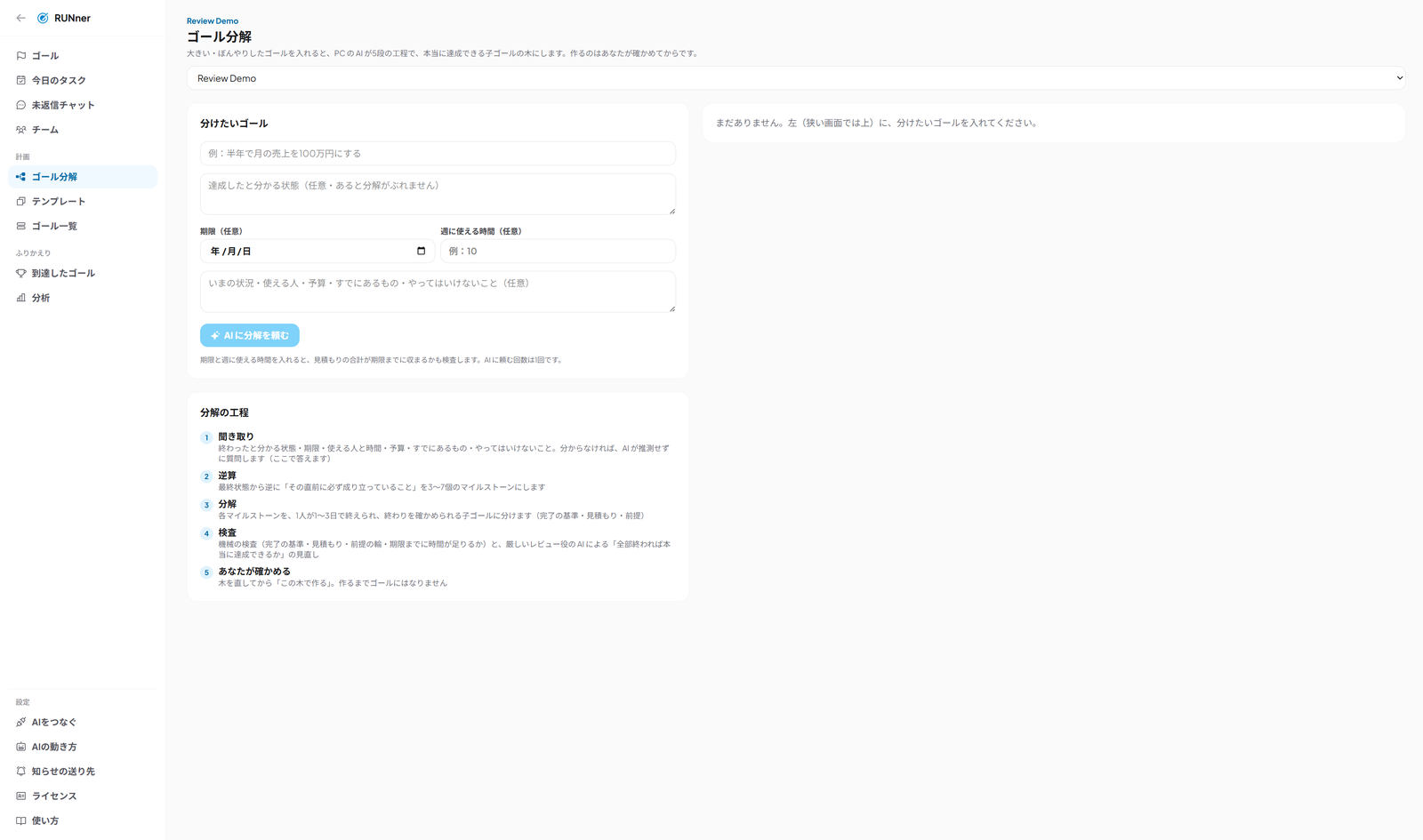This screenshot has width=1423, height=840.
Task: Open テンプレート page
Action: [x=83, y=202]
